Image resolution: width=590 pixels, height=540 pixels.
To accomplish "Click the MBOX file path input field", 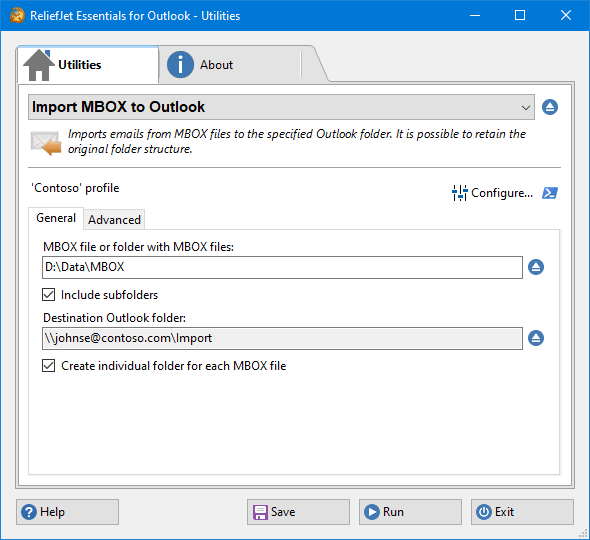I will pos(282,268).
